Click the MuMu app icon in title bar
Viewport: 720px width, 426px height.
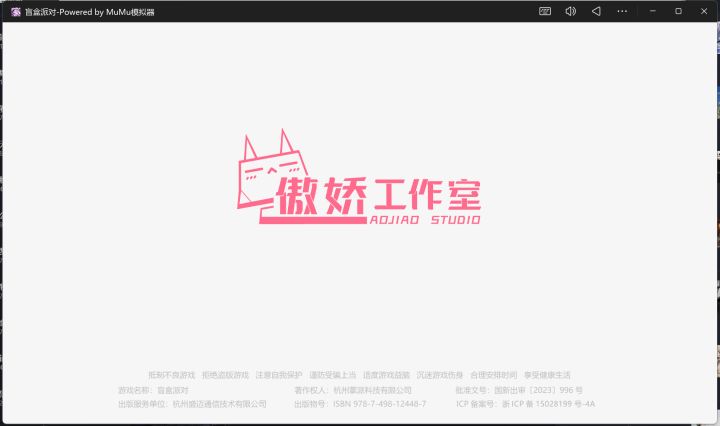[16, 12]
